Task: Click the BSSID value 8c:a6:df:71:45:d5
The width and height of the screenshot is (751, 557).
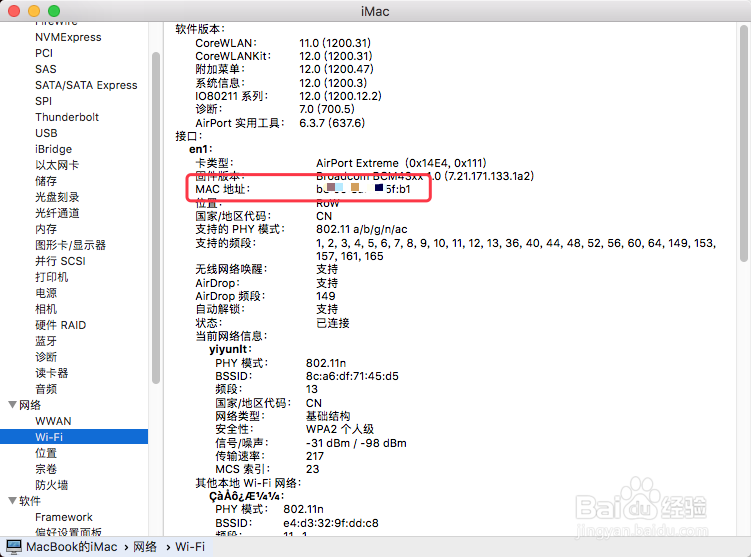Action: (x=352, y=376)
